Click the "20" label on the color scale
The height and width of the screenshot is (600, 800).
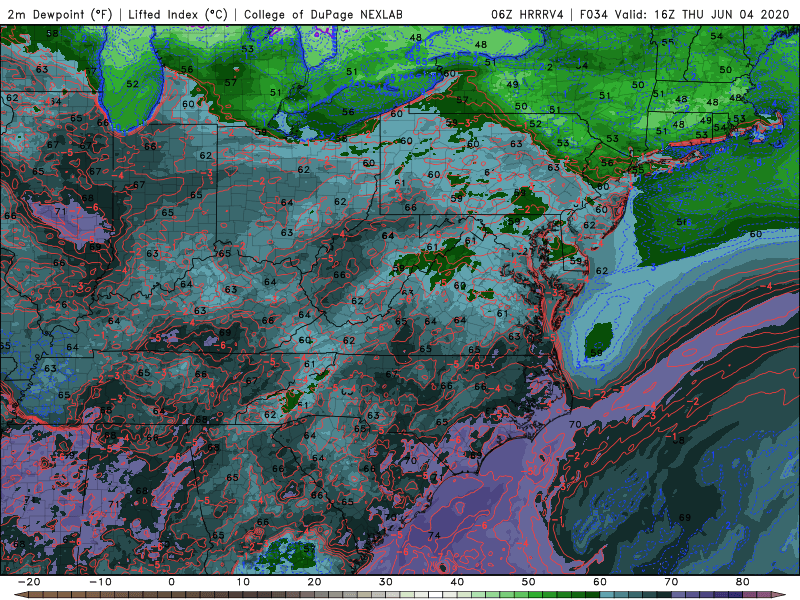(x=314, y=582)
